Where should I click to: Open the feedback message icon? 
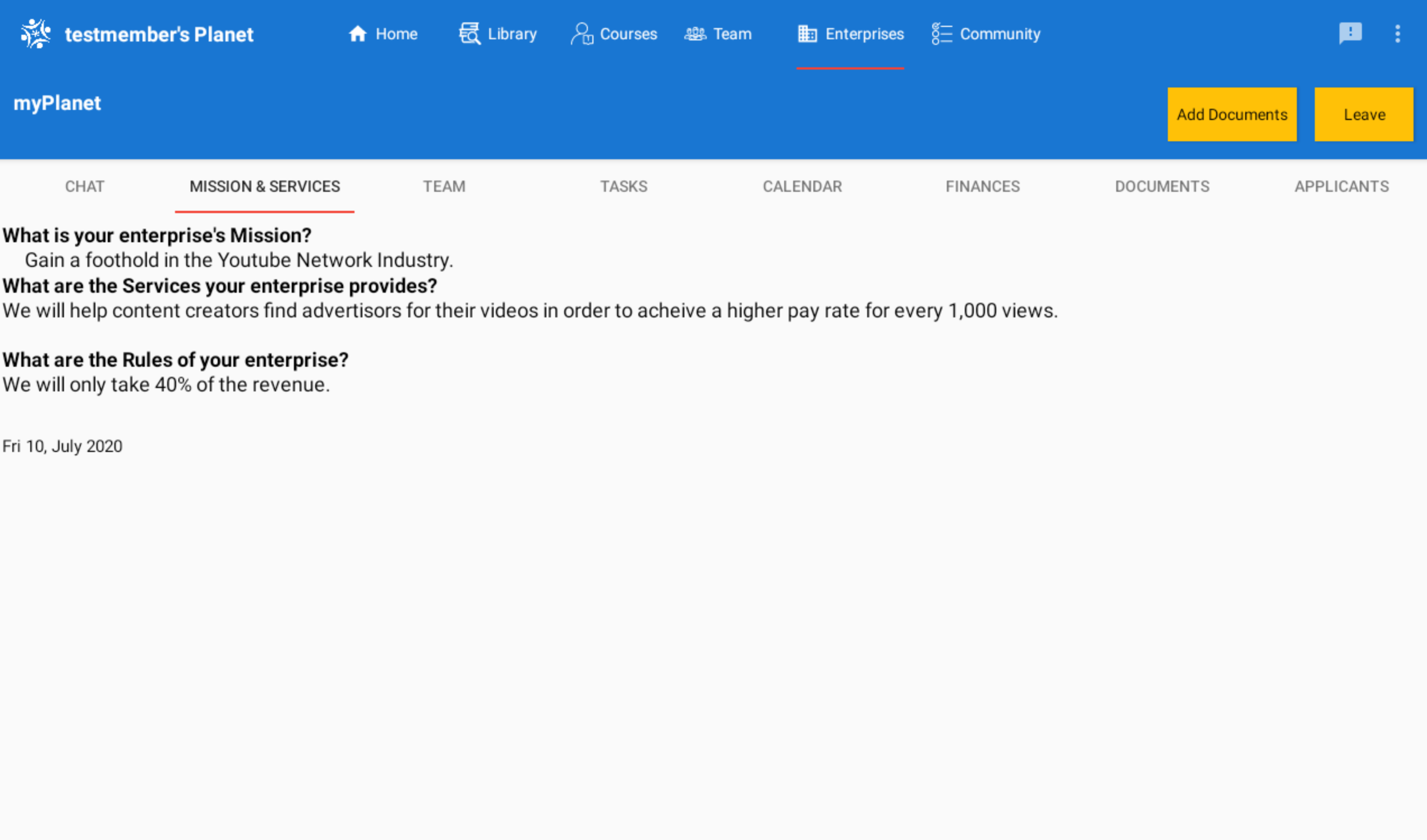(1351, 34)
